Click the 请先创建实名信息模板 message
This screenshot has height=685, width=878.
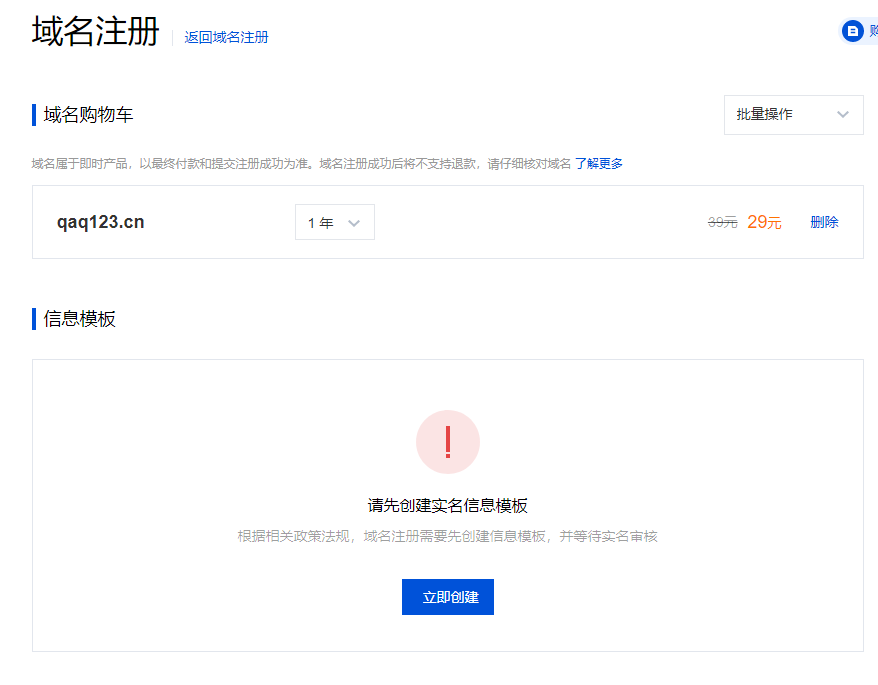(447, 506)
